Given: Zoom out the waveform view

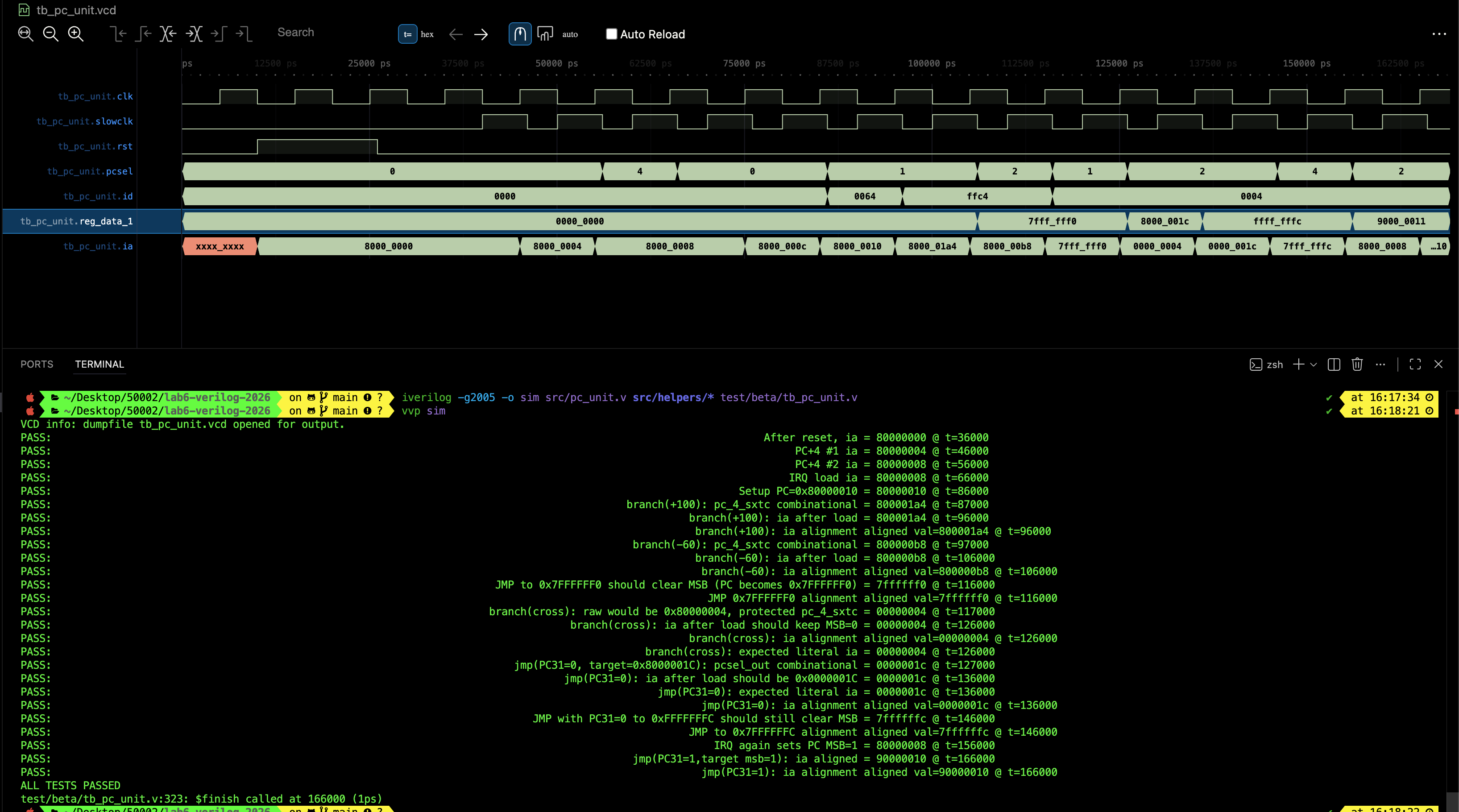Looking at the screenshot, I should [50, 34].
